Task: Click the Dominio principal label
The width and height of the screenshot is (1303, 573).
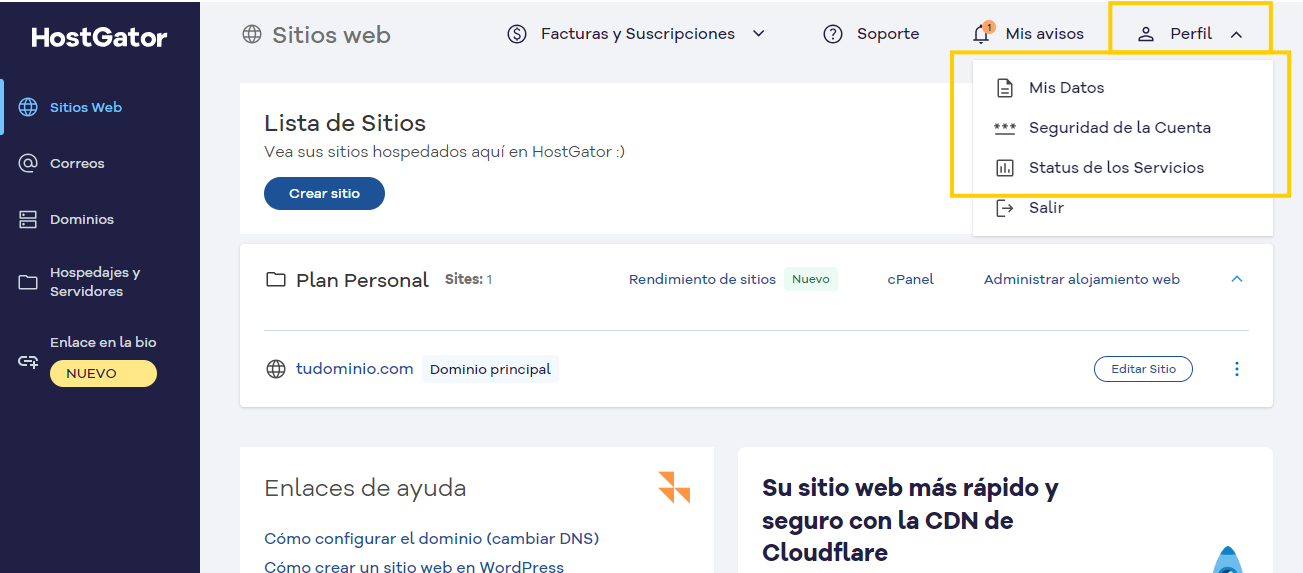Action: pyautogui.click(x=490, y=369)
